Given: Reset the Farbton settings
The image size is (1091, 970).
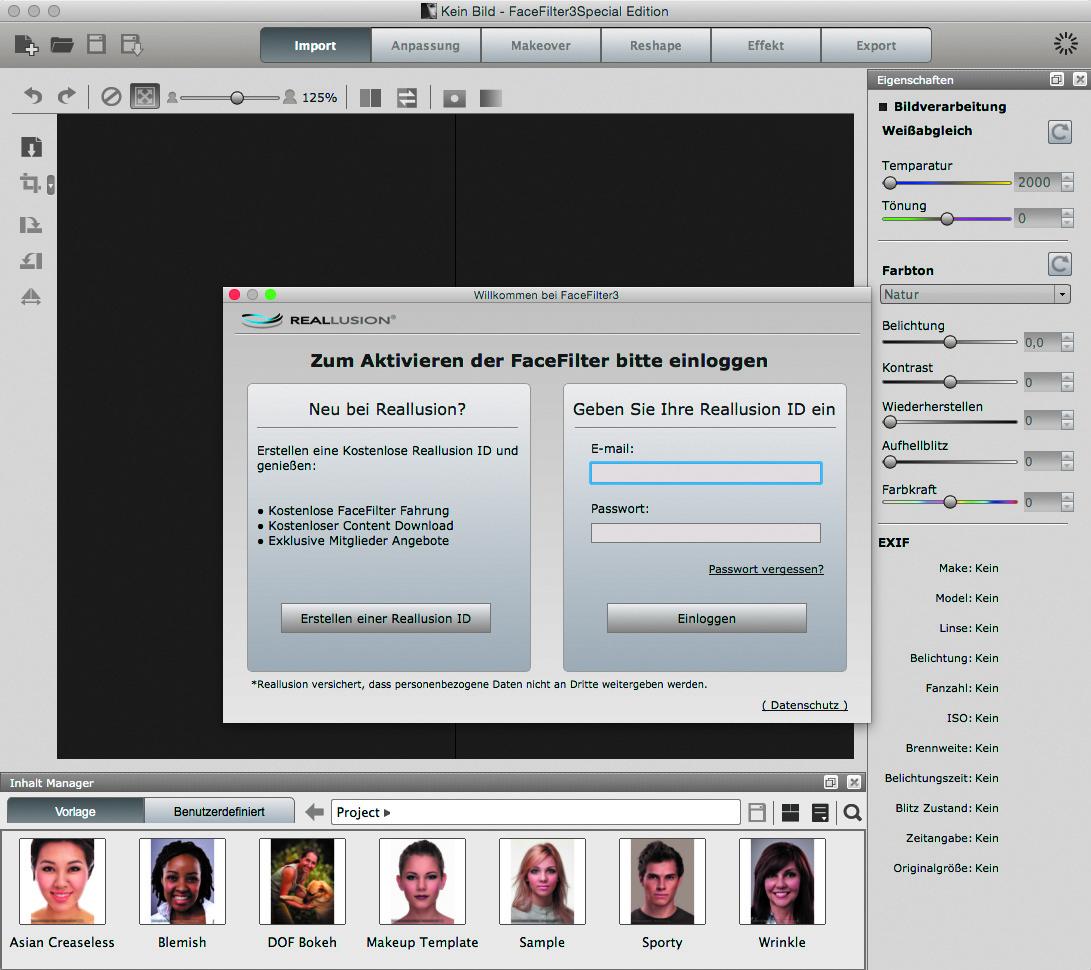Looking at the screenshot, I should click(x=1060, y=264).
